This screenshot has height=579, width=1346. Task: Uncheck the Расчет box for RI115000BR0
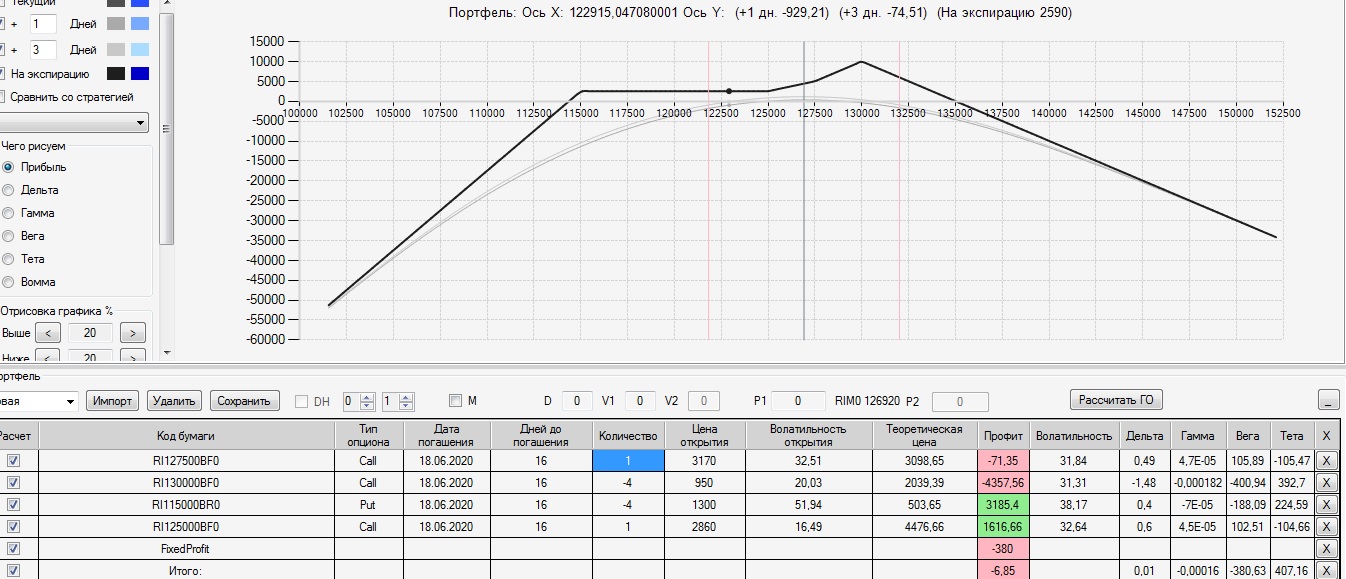(14, 504)
